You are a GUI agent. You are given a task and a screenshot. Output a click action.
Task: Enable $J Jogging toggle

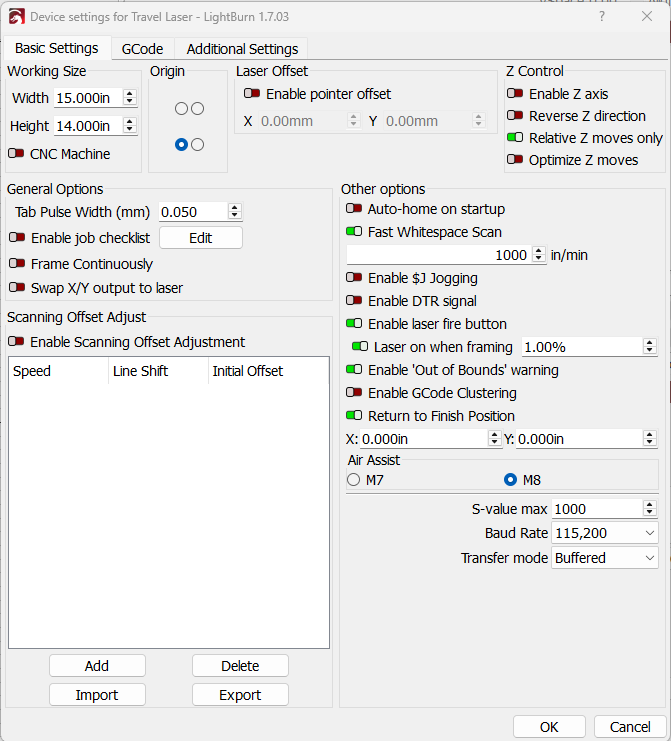click(x=354, y=277)
